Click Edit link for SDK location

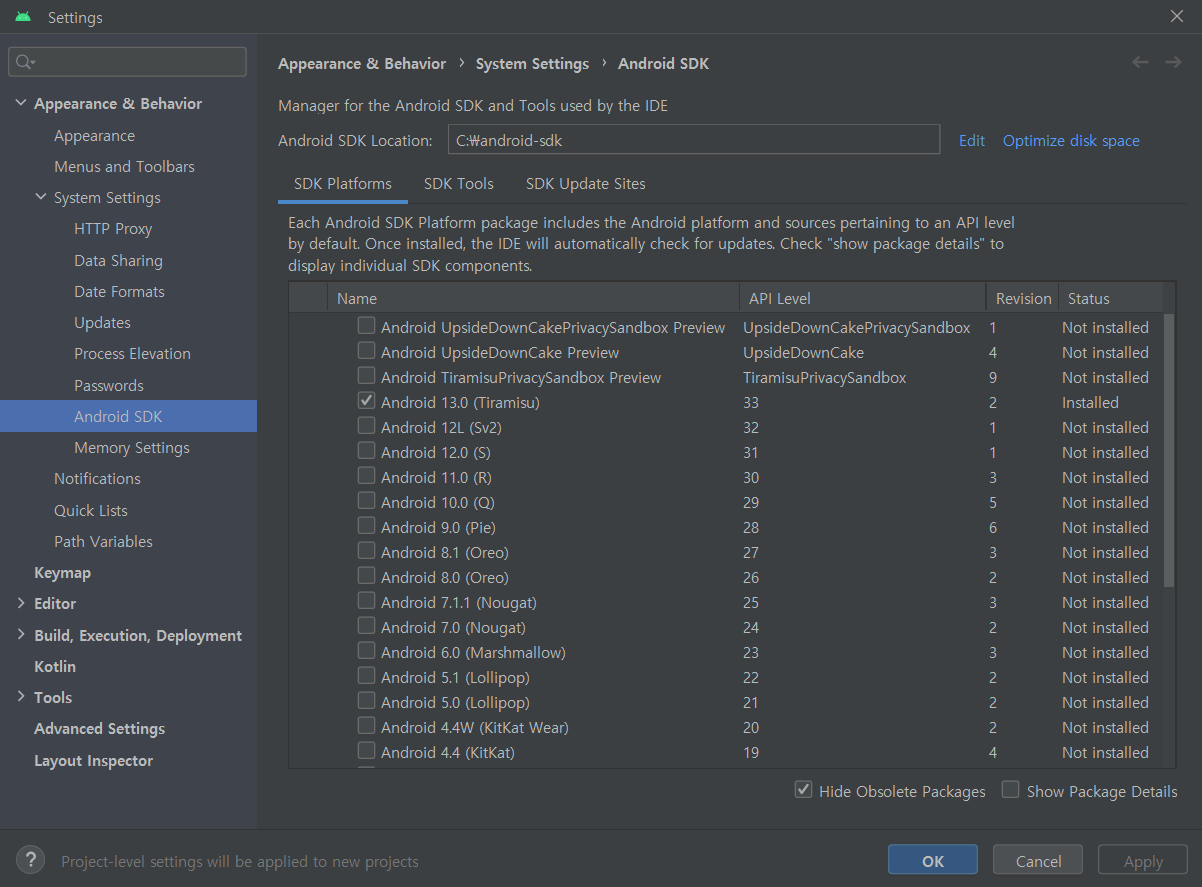[x=972, y=140]
